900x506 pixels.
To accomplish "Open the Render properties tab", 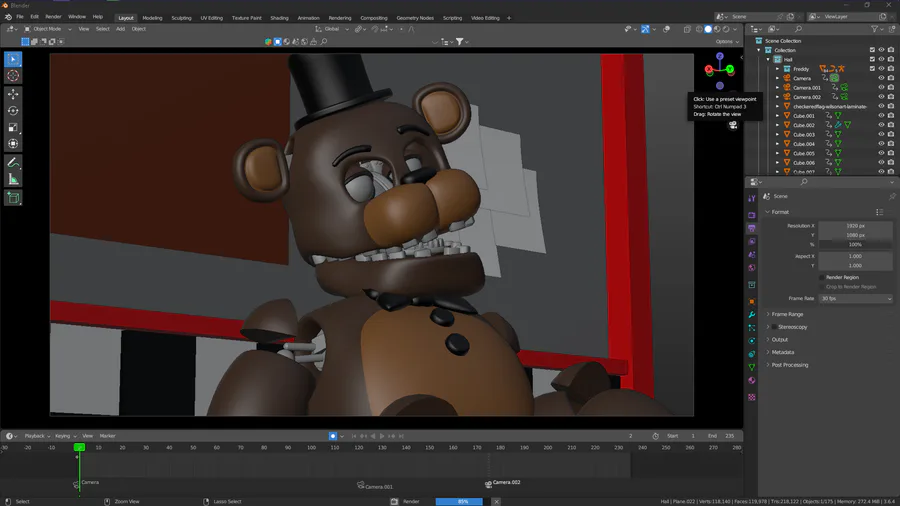I will coord(752,215).
